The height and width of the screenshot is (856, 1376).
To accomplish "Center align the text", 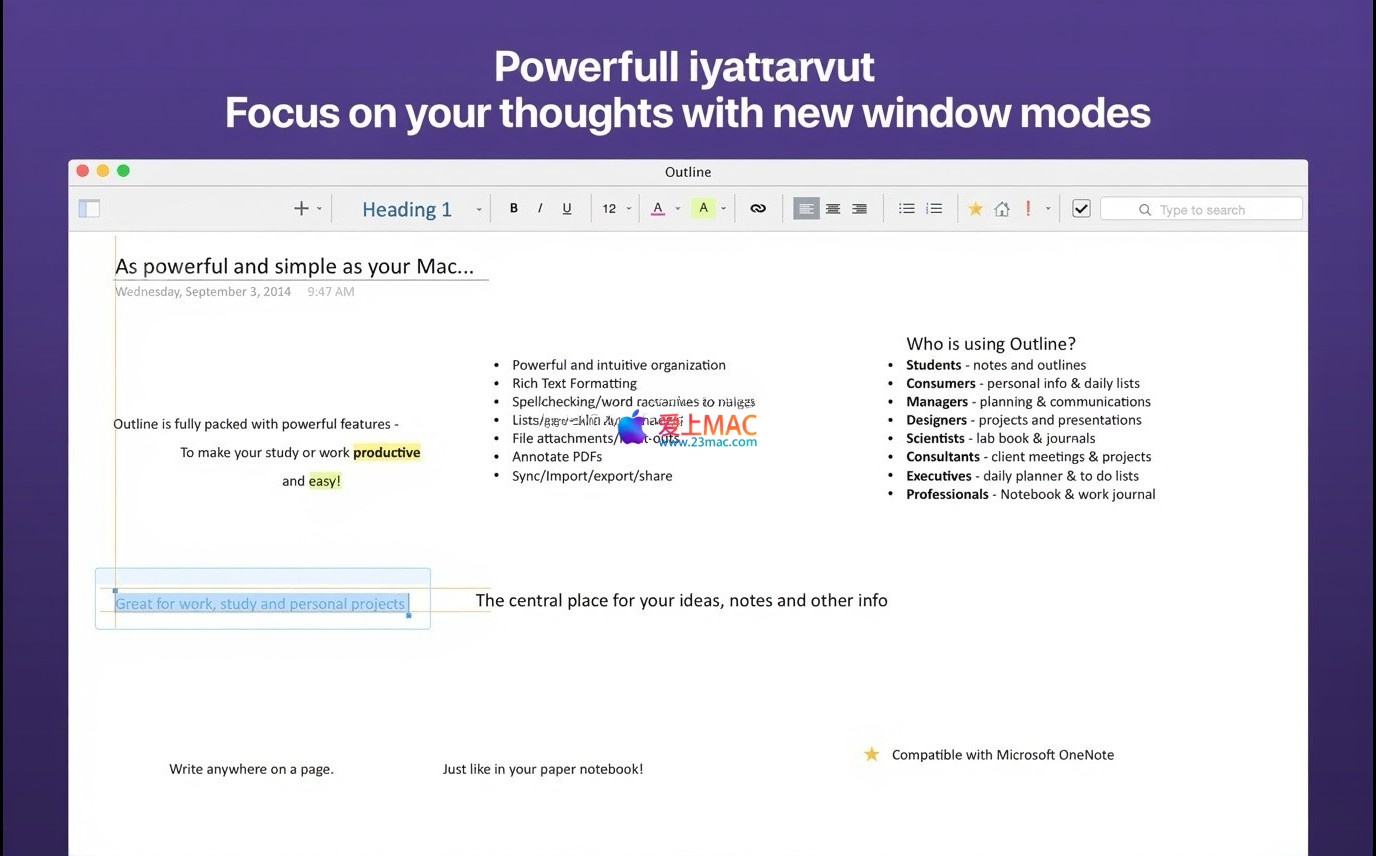I will 833,208.
